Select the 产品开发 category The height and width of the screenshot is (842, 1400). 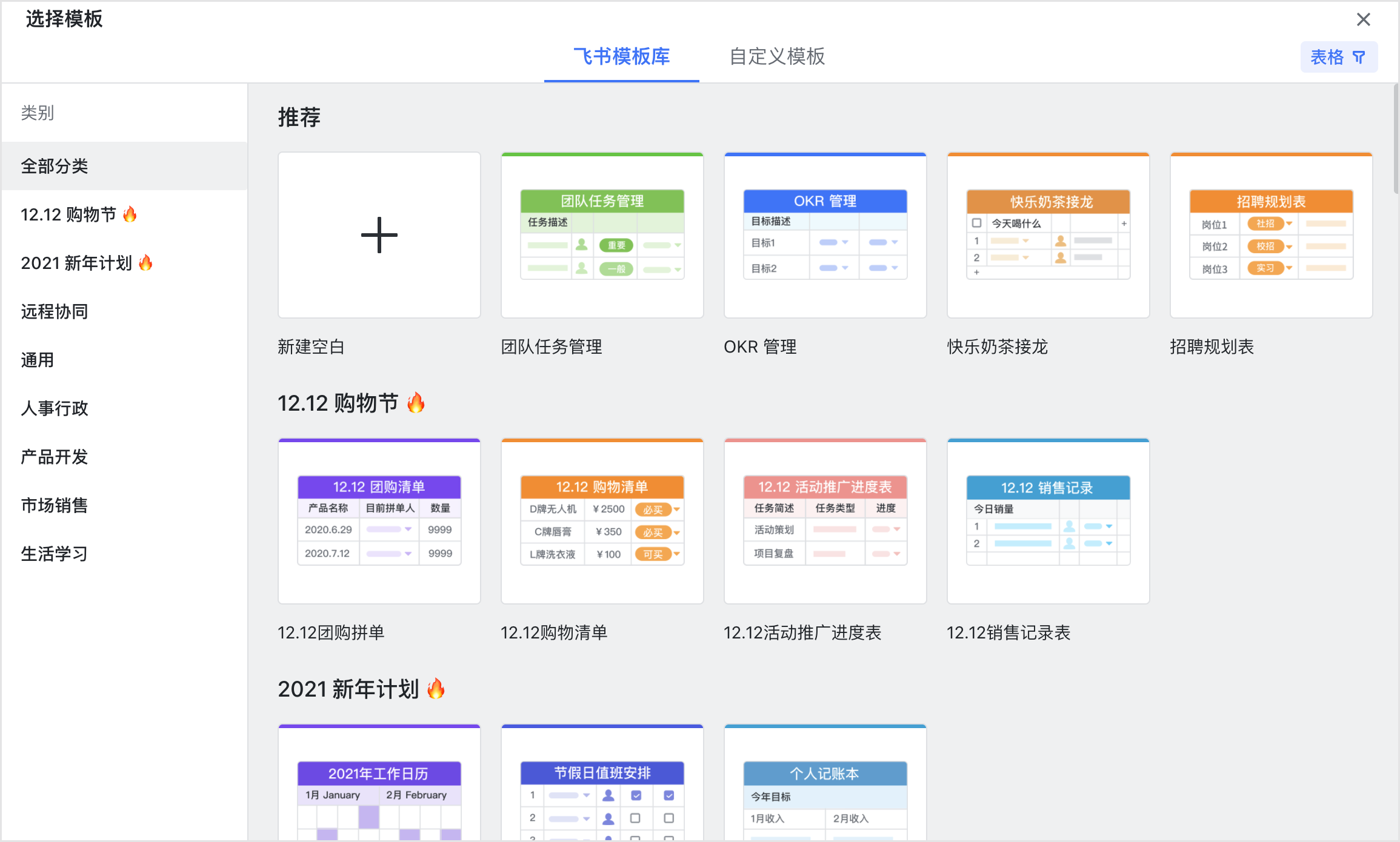tap(54, 457)
